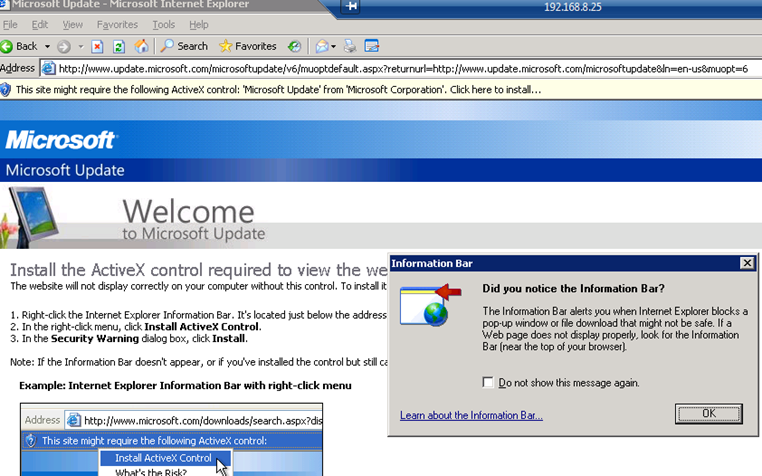The width and height of the screenshot is (762, 476).
Task: Open the Mail button dropdown arrow
Action: point(335,46)
